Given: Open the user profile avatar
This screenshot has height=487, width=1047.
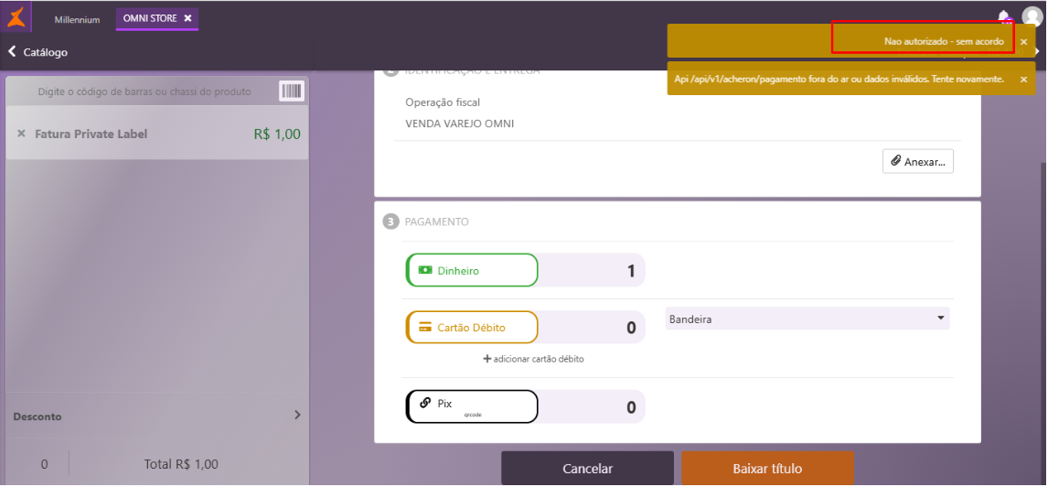Looking at the screenshot, I should (x=1032, y=17).
